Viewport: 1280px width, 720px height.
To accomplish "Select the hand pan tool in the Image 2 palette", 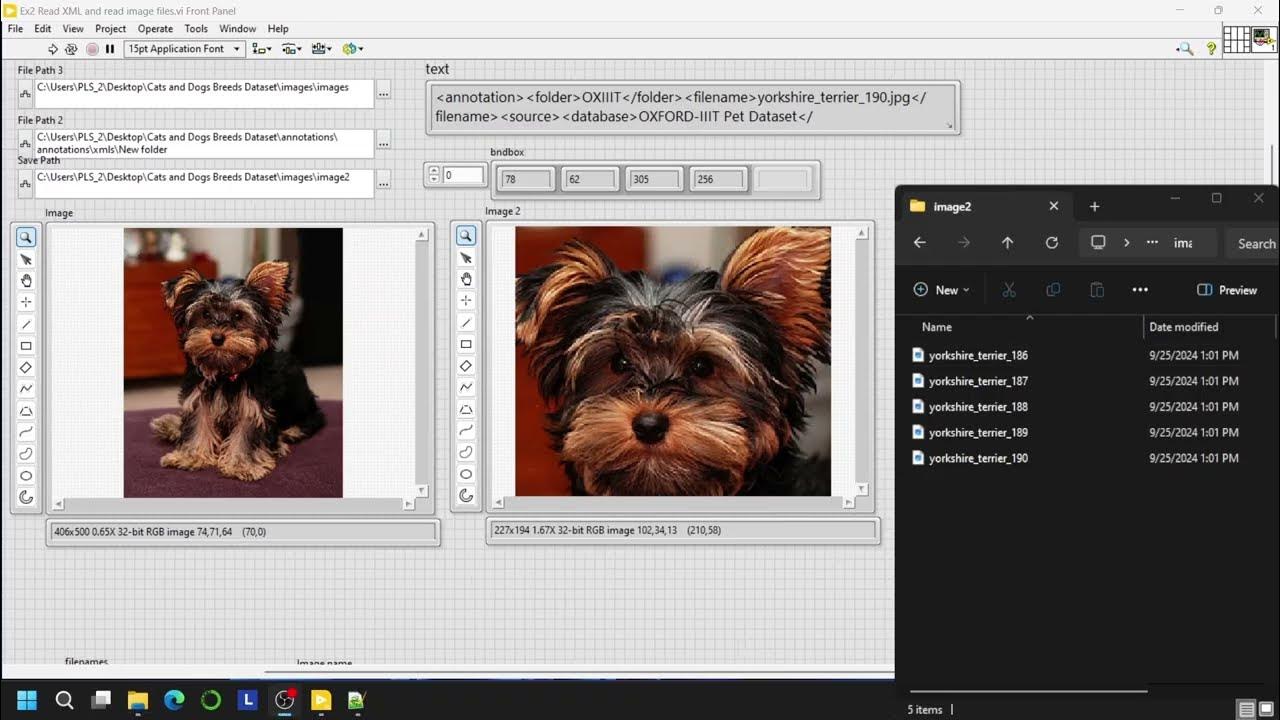I will pyautogui.click(x=466, y=279).
